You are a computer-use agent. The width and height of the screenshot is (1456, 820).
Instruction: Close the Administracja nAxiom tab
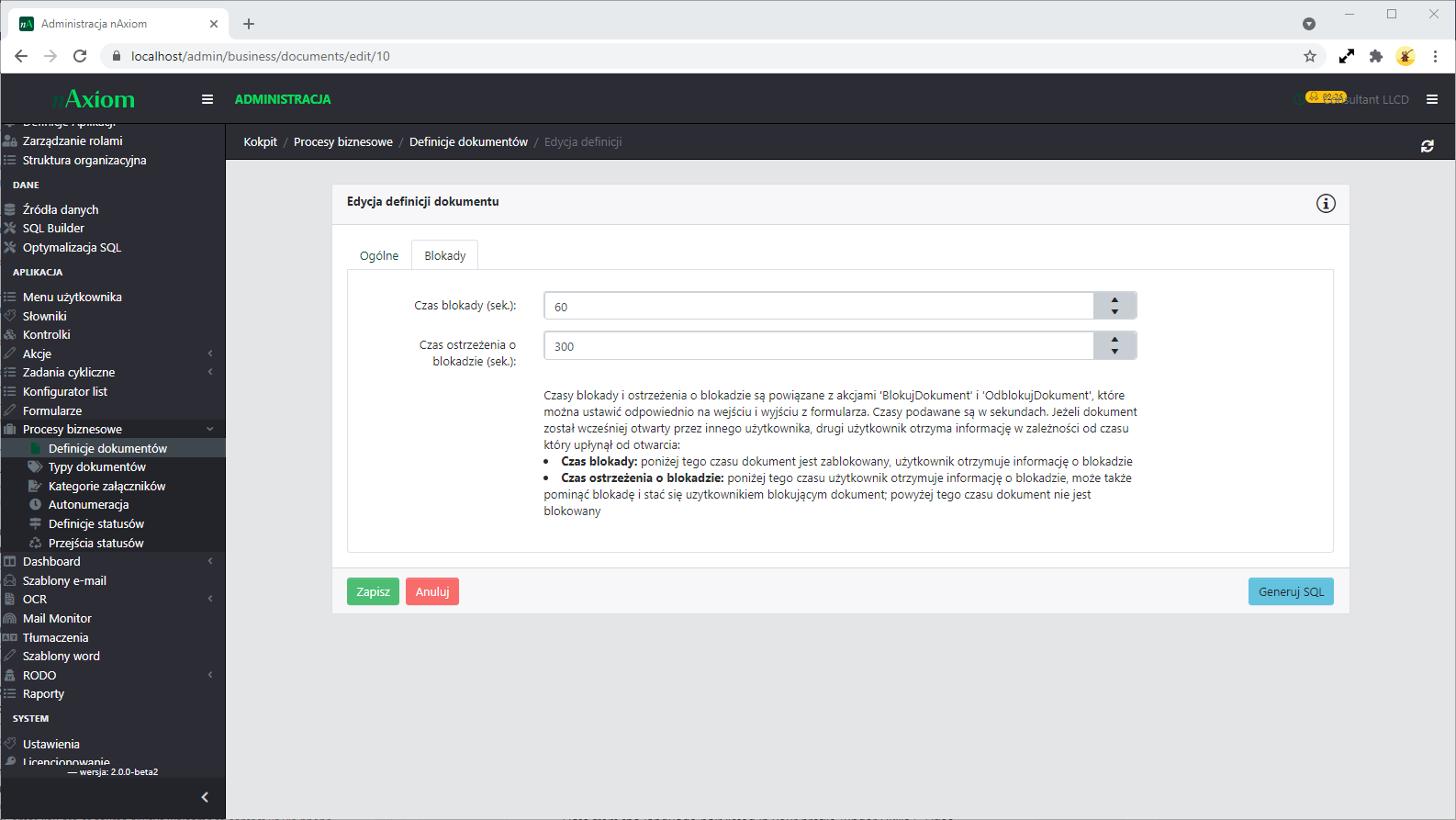click(214, 24)
